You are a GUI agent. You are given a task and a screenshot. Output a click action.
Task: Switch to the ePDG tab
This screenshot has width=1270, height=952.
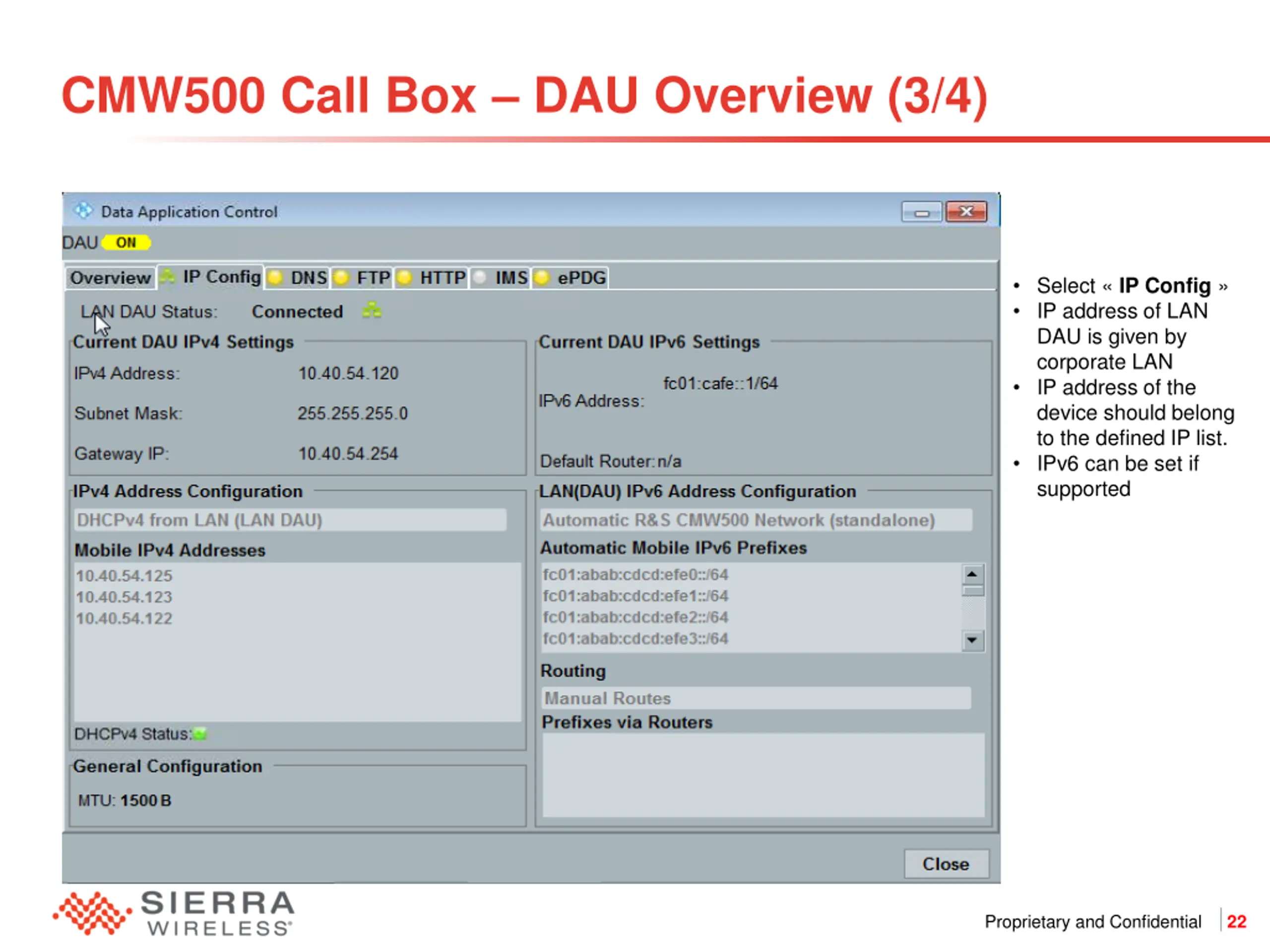(x=570, y=278)
